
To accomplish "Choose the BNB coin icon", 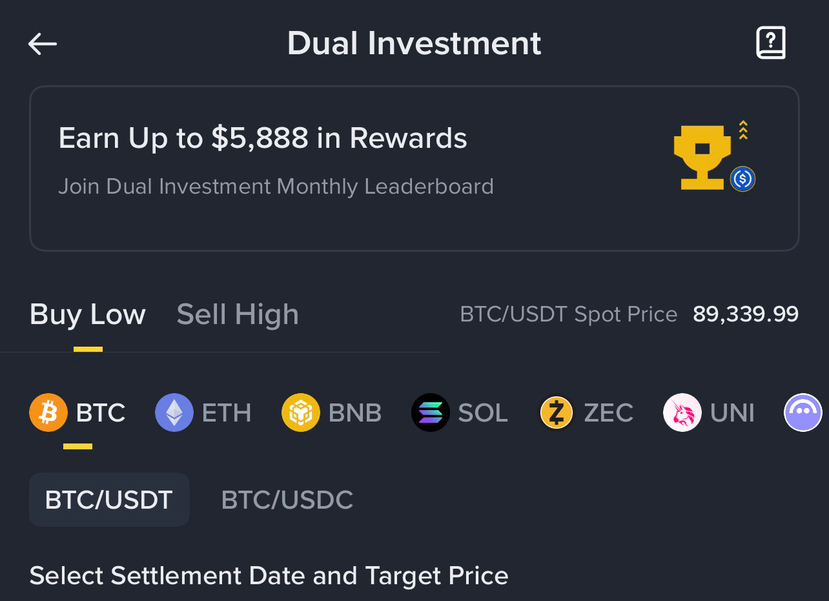I will (x=300, y=412).
